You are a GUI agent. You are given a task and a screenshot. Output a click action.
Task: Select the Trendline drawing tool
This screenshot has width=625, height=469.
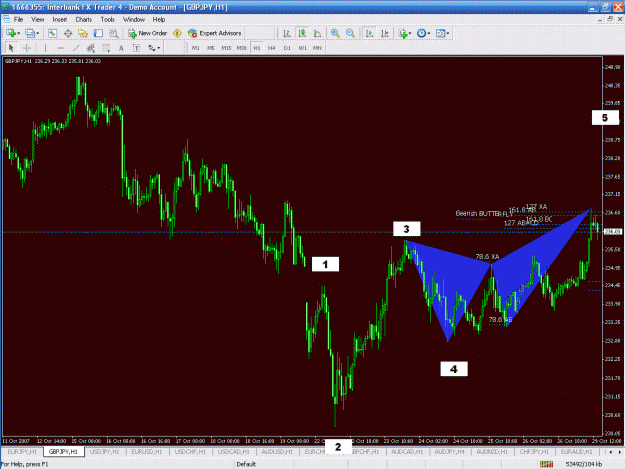76,48
